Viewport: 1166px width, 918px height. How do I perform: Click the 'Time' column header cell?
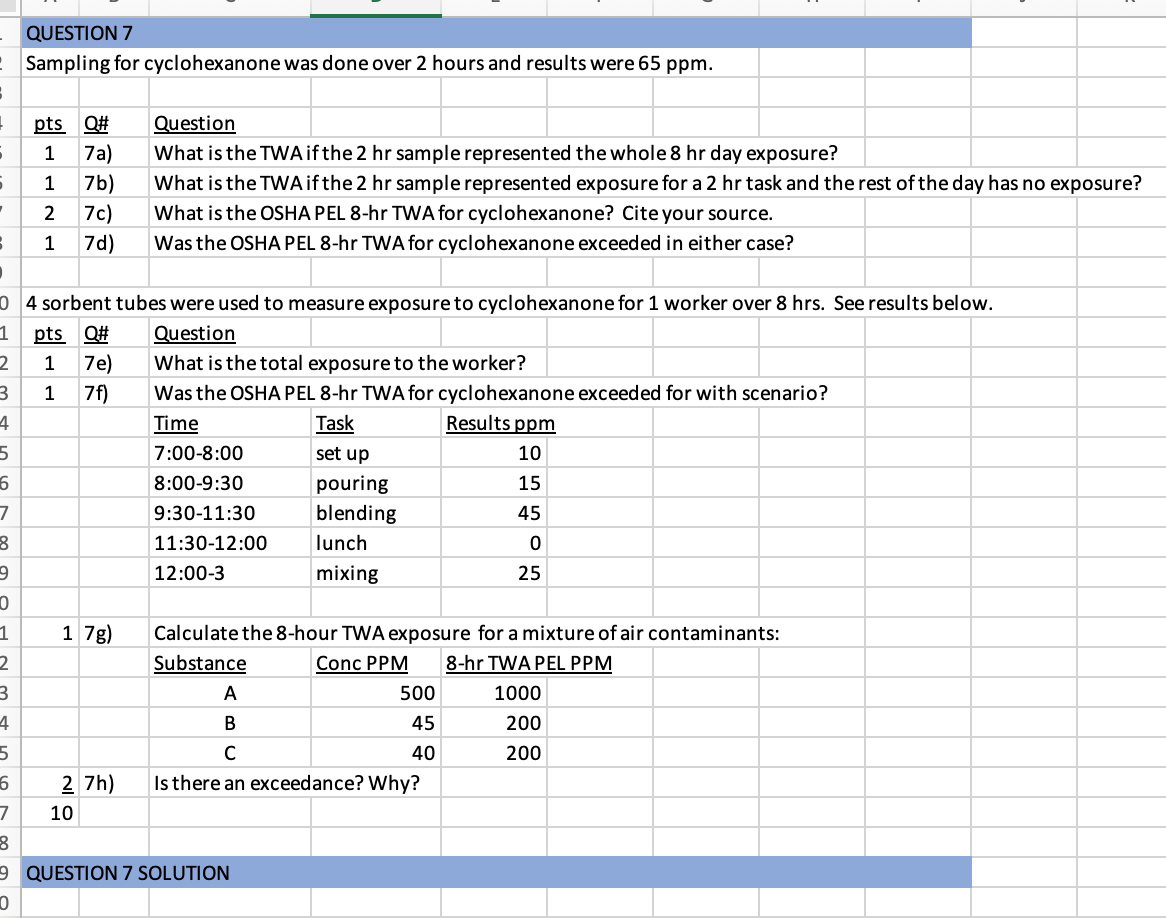coord(230,423)
